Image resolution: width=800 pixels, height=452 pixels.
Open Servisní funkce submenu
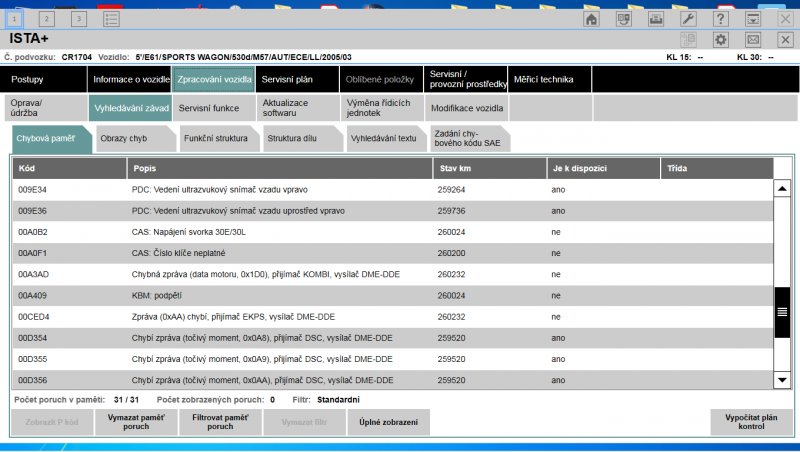pos(214,108)
